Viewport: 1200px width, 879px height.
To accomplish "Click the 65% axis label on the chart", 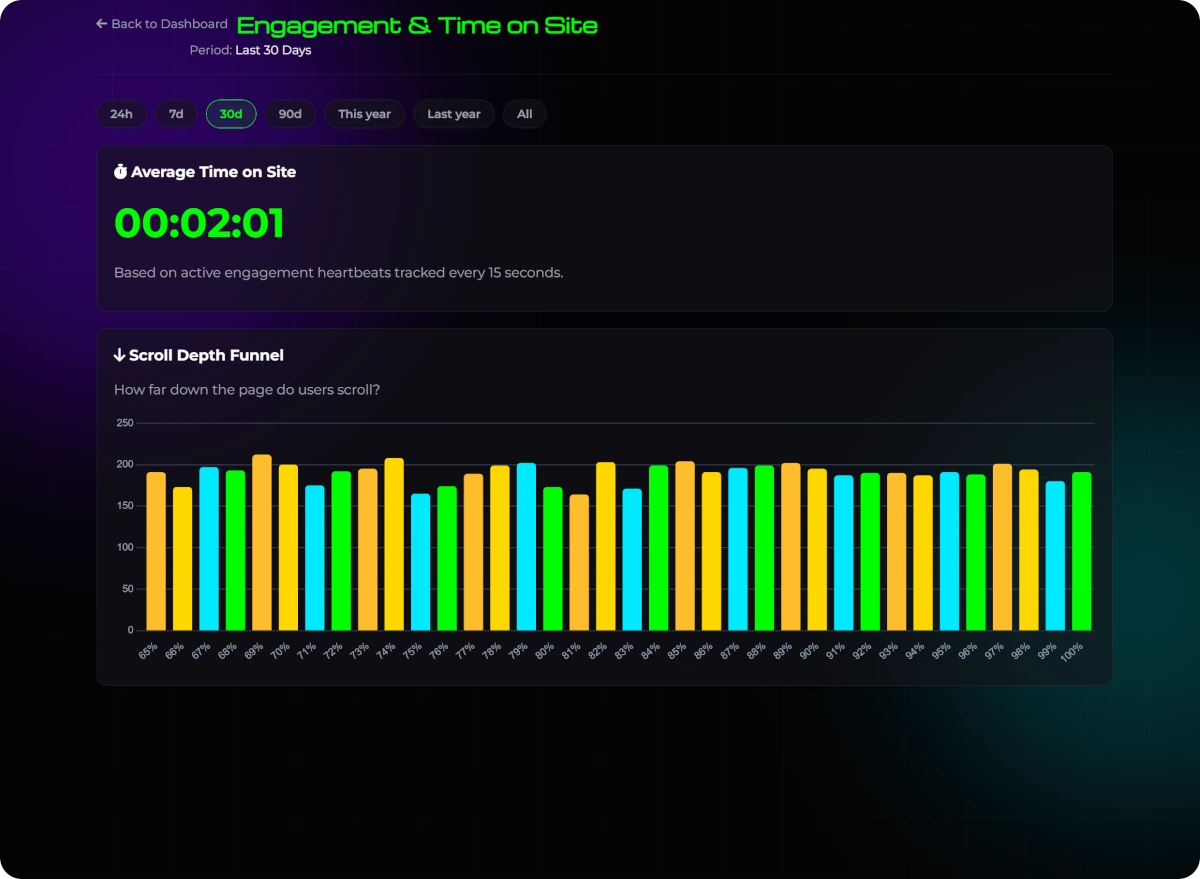I will click(x=149, y=650).
